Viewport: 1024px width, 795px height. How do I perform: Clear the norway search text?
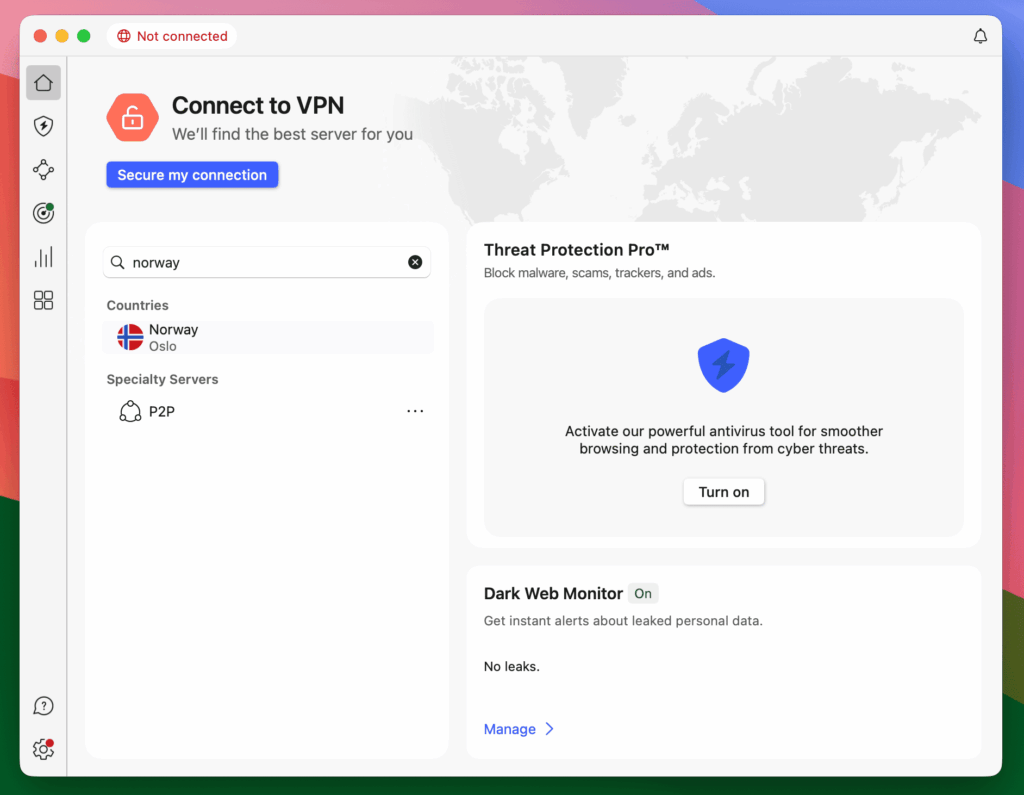(415, 262)
